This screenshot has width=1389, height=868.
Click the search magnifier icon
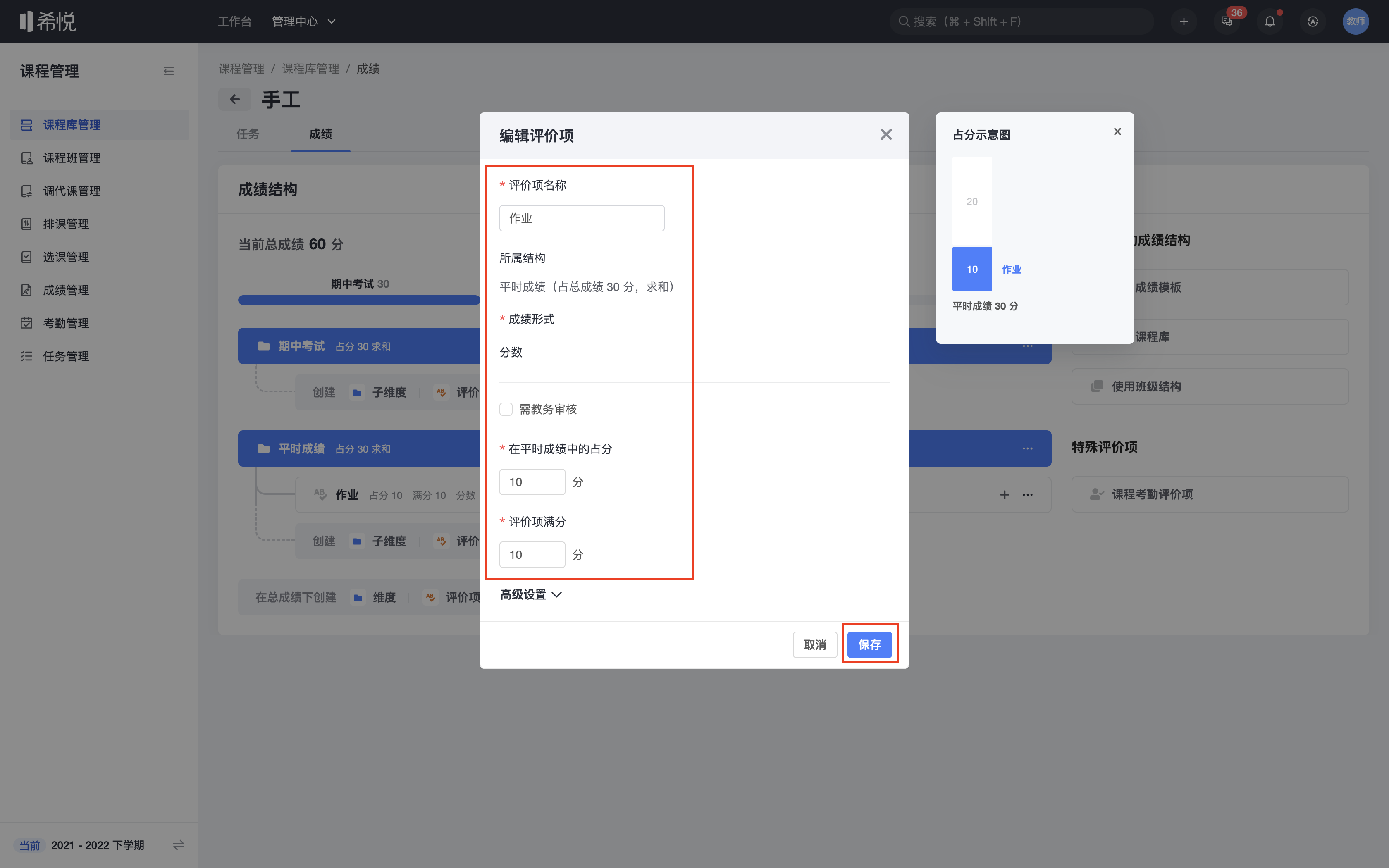pos(903,21)
